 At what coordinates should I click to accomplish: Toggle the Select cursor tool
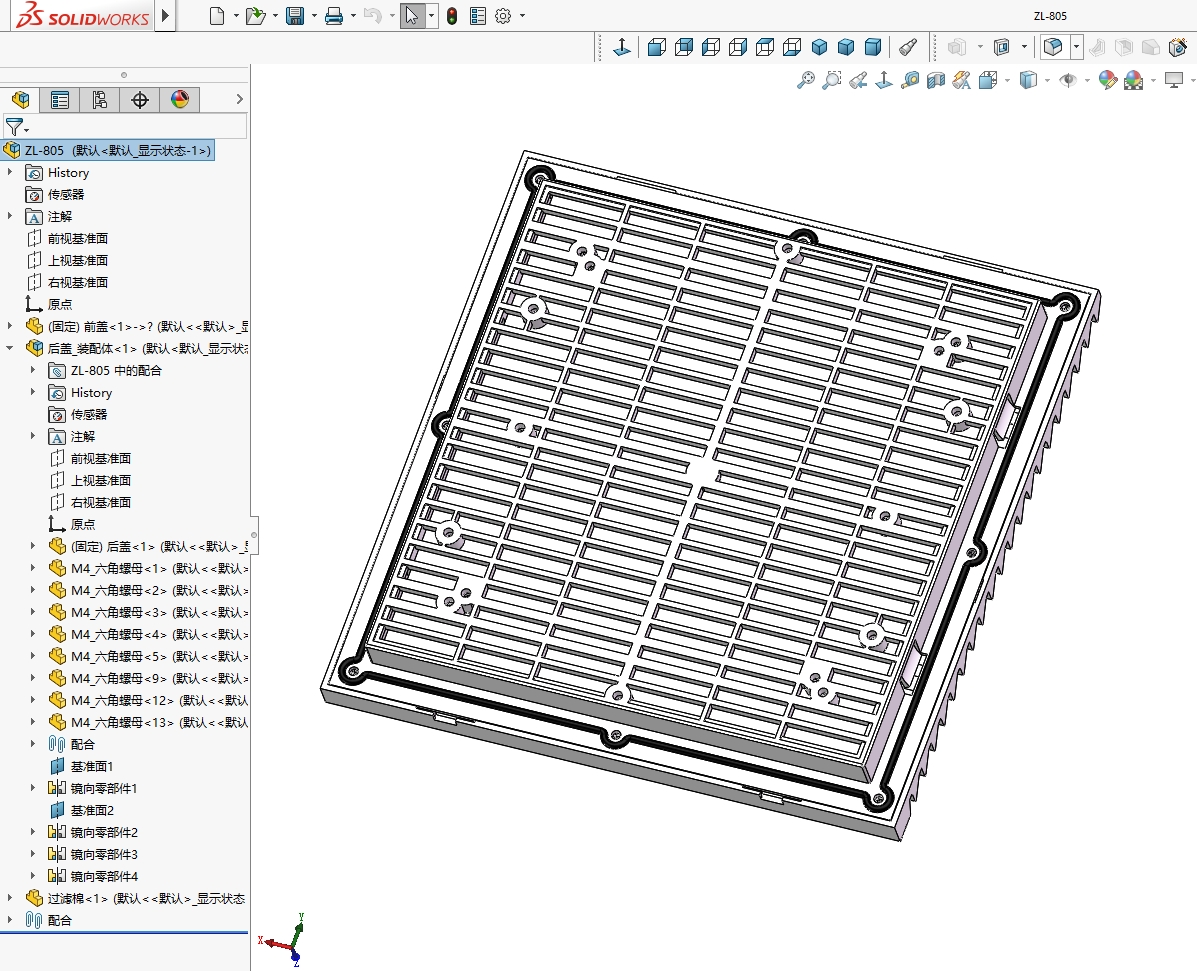pos(411,16)
